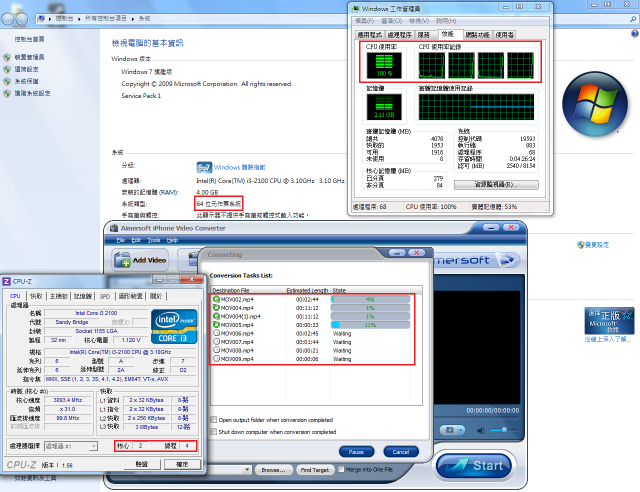Image resolution: width=640 pixels, height=492 pixels.
Task: Click the speaker volume icon in the player
Action: tap(481, 430)
